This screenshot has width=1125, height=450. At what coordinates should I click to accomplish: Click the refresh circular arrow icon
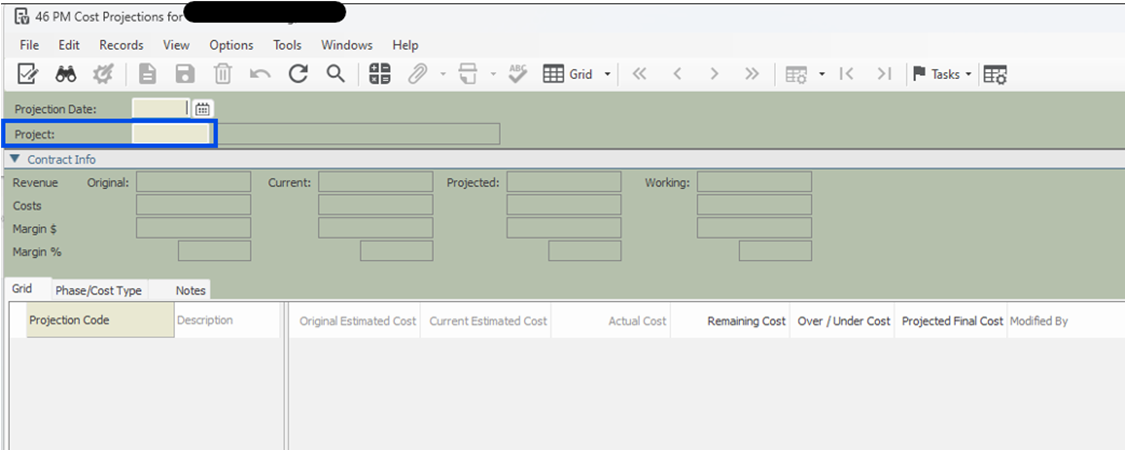point(298,74)
